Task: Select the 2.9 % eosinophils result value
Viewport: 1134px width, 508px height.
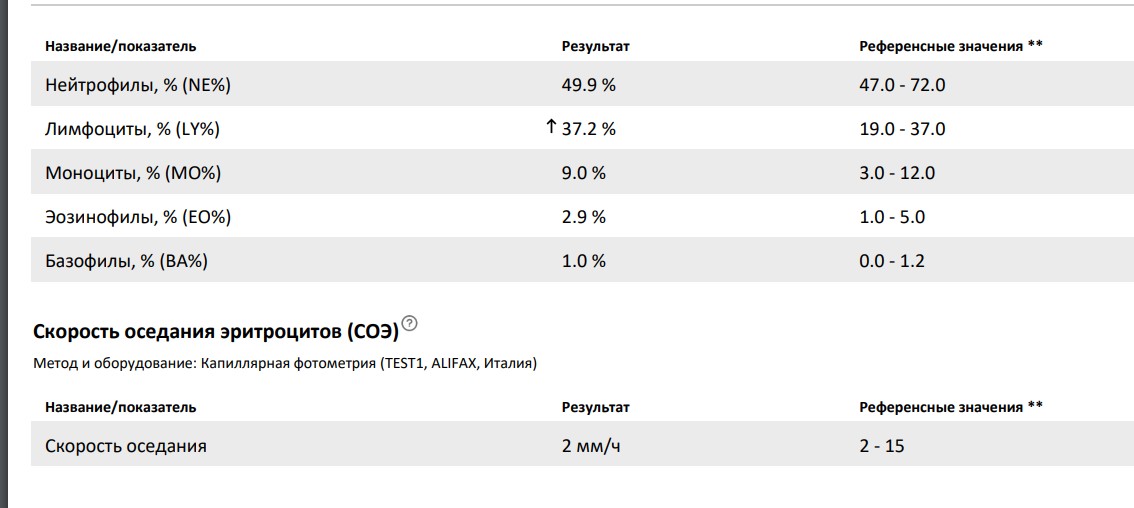Action: (x=583, y=217)
